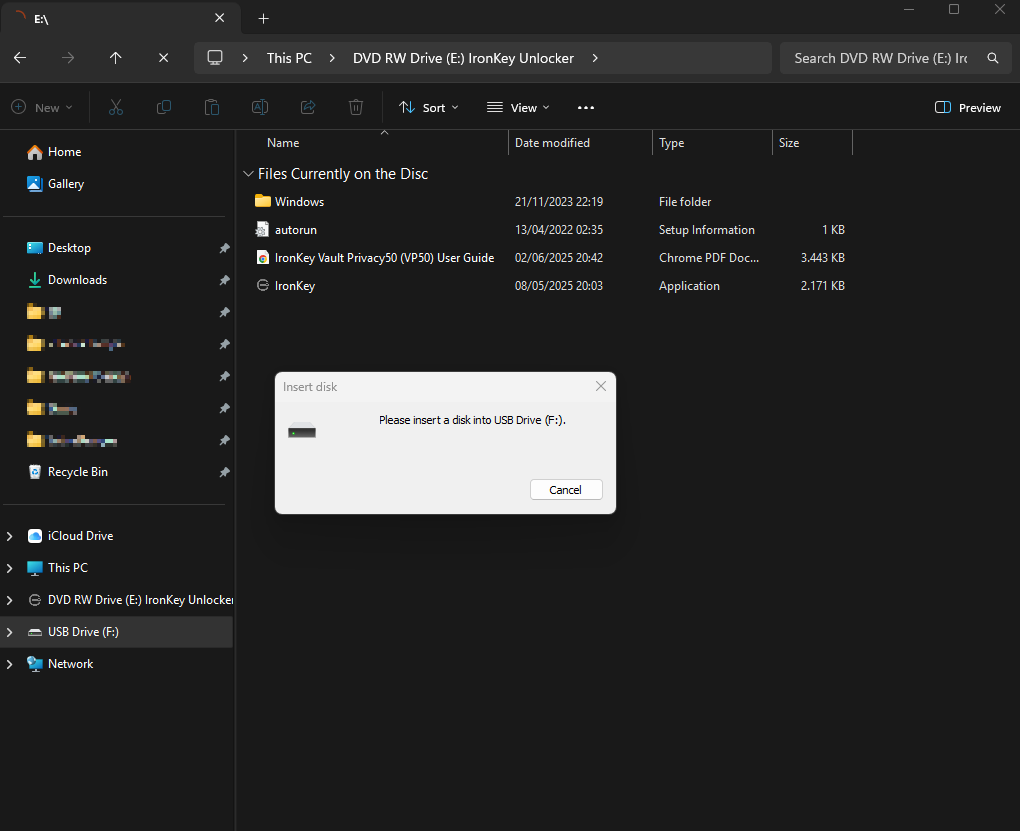The image size is (1020, 831).
Task: Open the Sort dropdown menu
Action: [x=428, y=107]
